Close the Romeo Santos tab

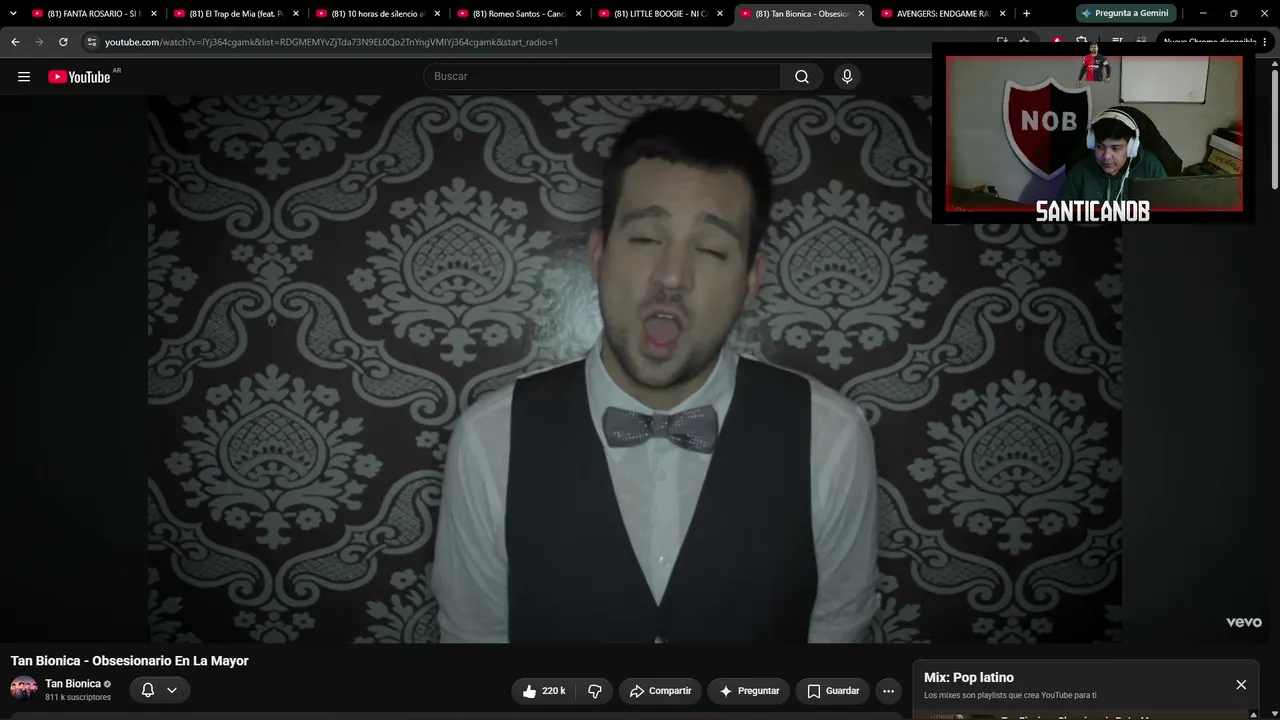(x=579, y=14)
